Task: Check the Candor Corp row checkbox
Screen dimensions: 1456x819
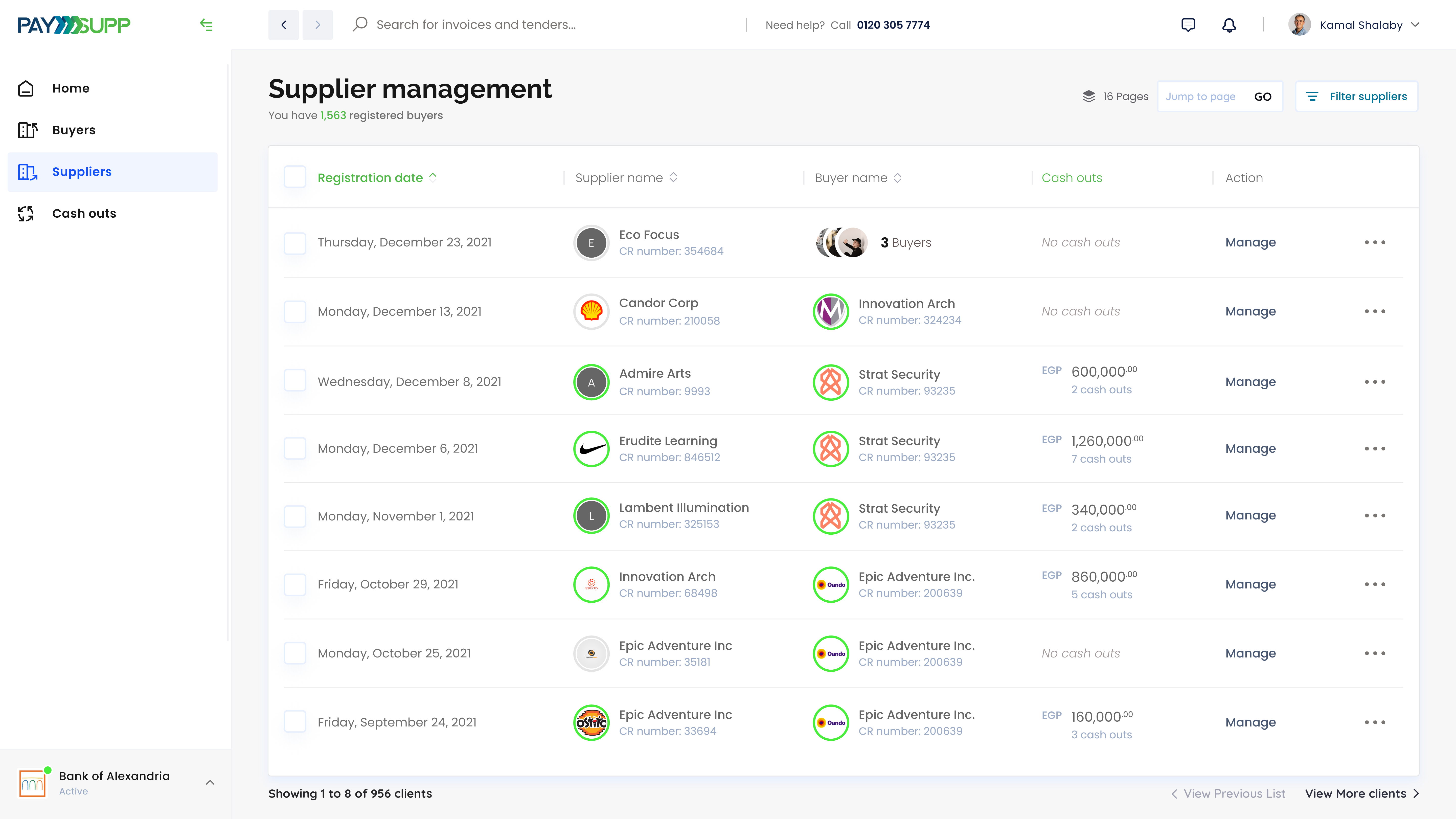Action: (x=295, y=311)
